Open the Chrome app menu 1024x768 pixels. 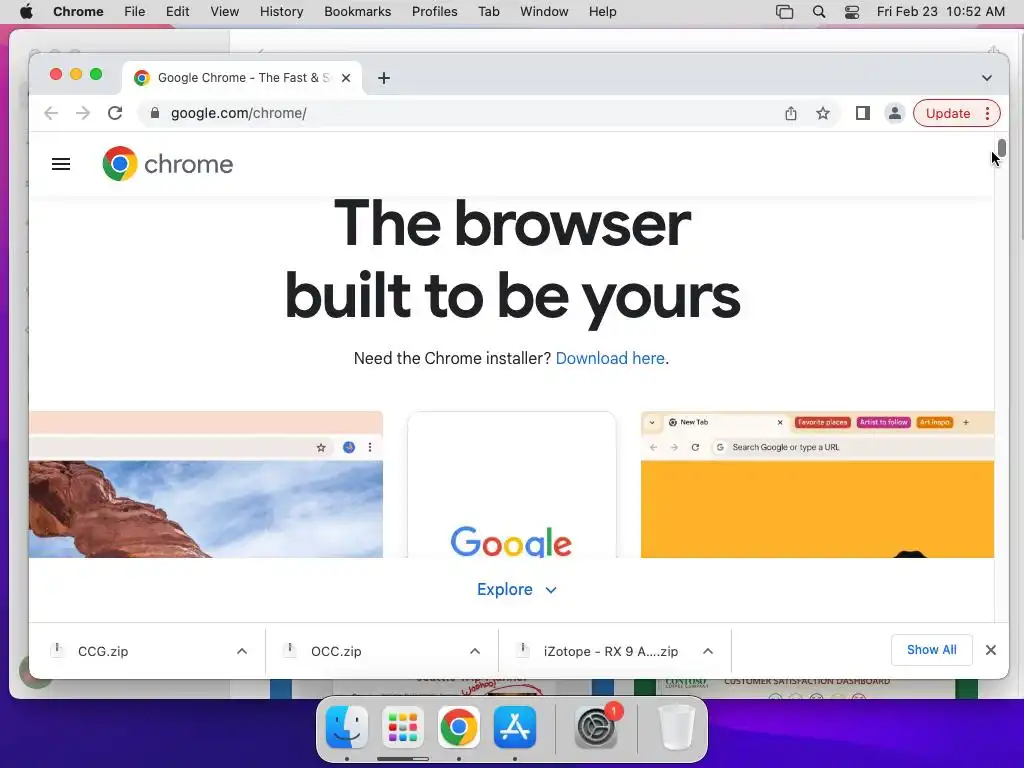pos(78,12)
